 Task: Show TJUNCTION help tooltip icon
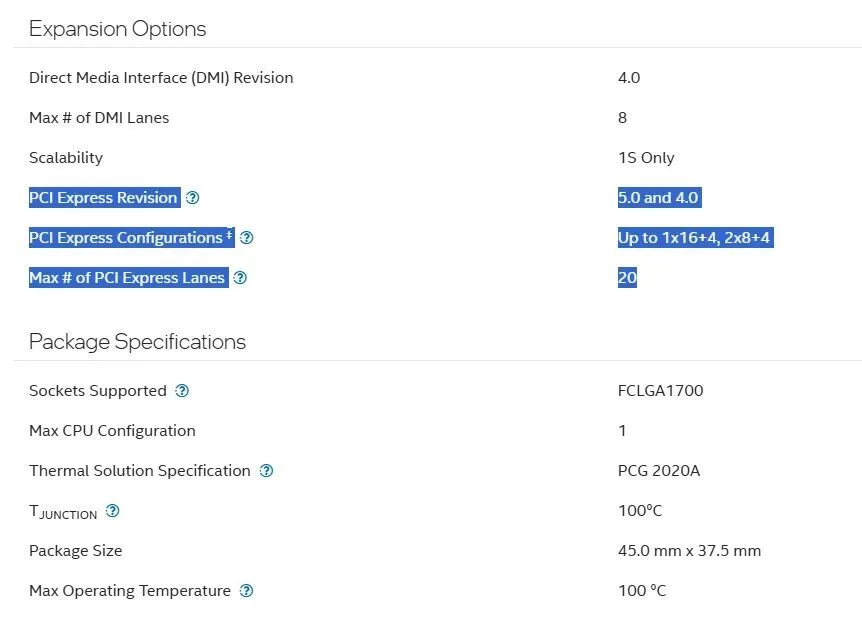112,511
